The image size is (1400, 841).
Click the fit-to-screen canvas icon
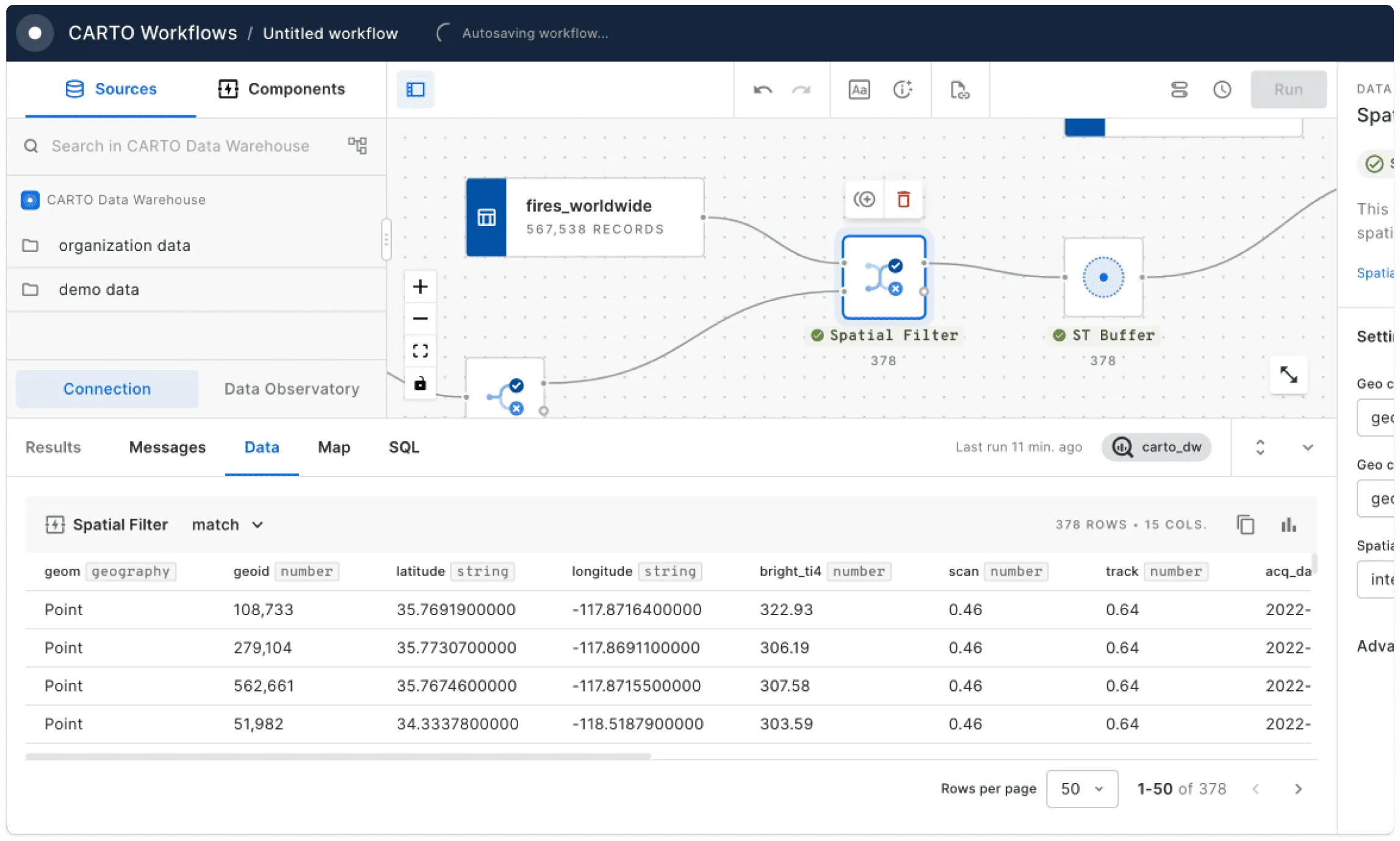[x=420, y=351]
